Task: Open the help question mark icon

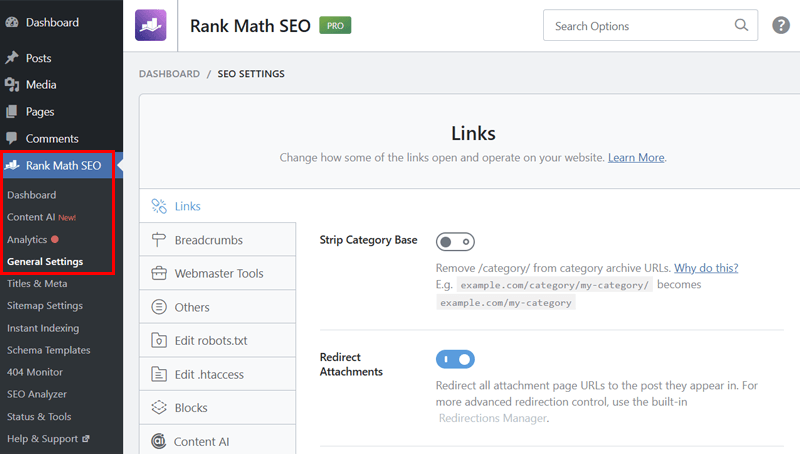Action: [781, 25]
